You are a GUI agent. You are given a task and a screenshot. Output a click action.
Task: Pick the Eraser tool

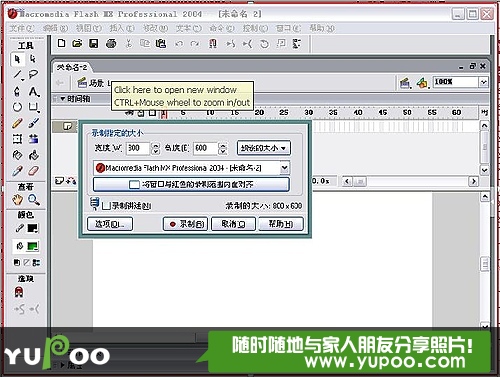click(x=33, y=171)
